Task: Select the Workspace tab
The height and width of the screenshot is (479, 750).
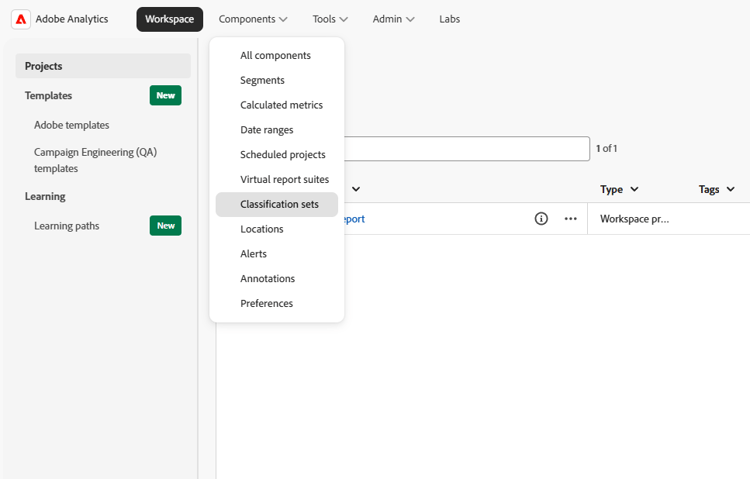Action: point(170,19)
